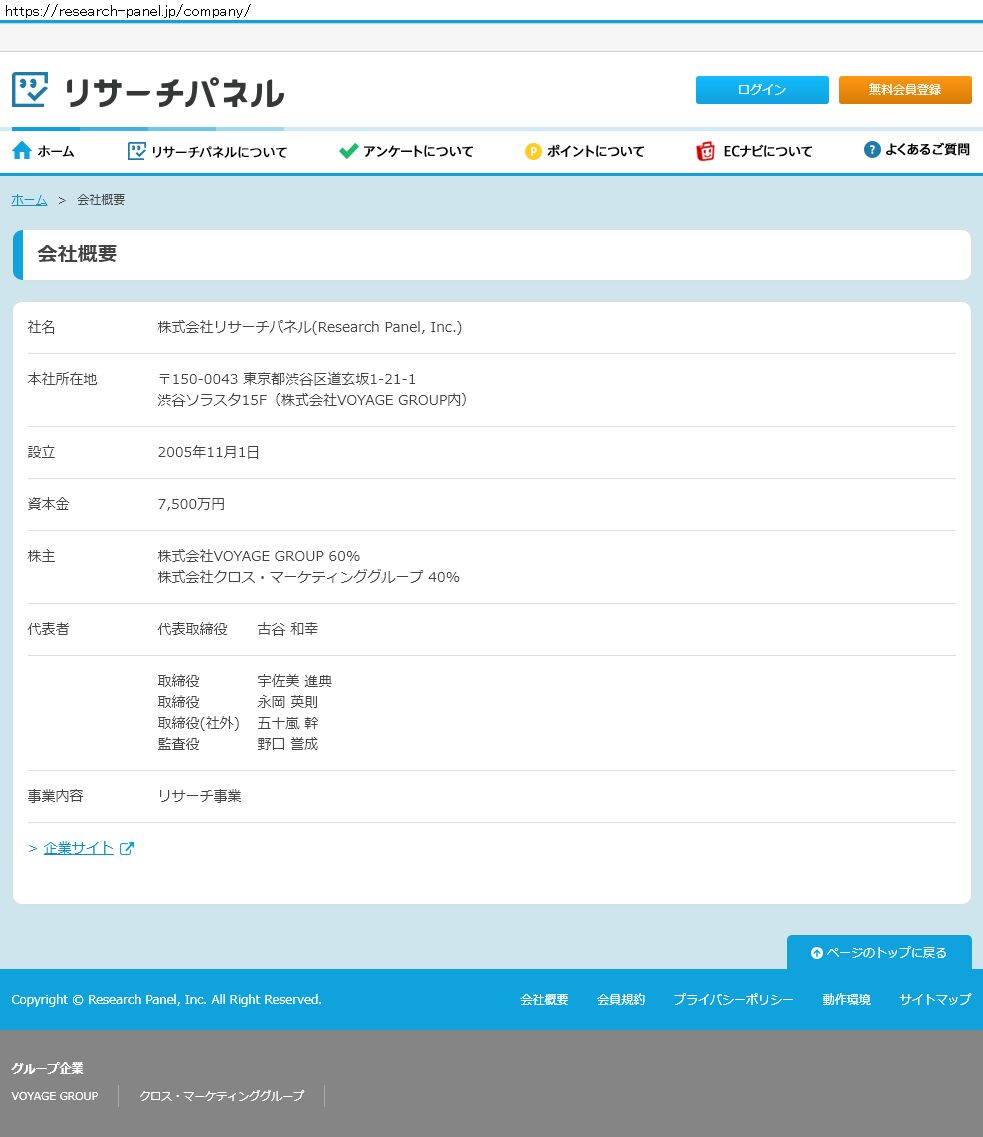
Task: Click the home house icon
Action: pos(22,151)
